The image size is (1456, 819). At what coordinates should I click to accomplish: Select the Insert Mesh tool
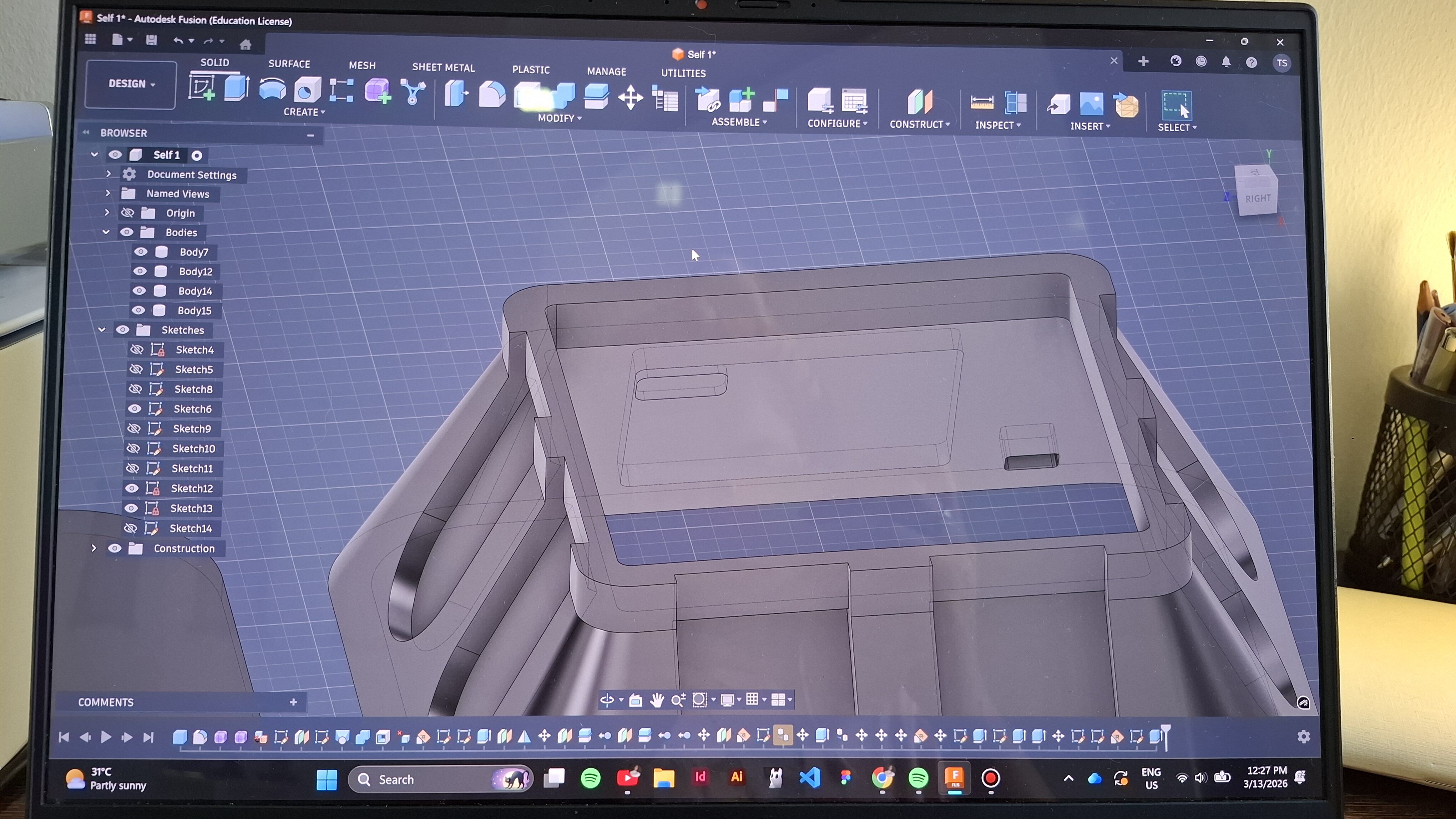point(1126,106)
